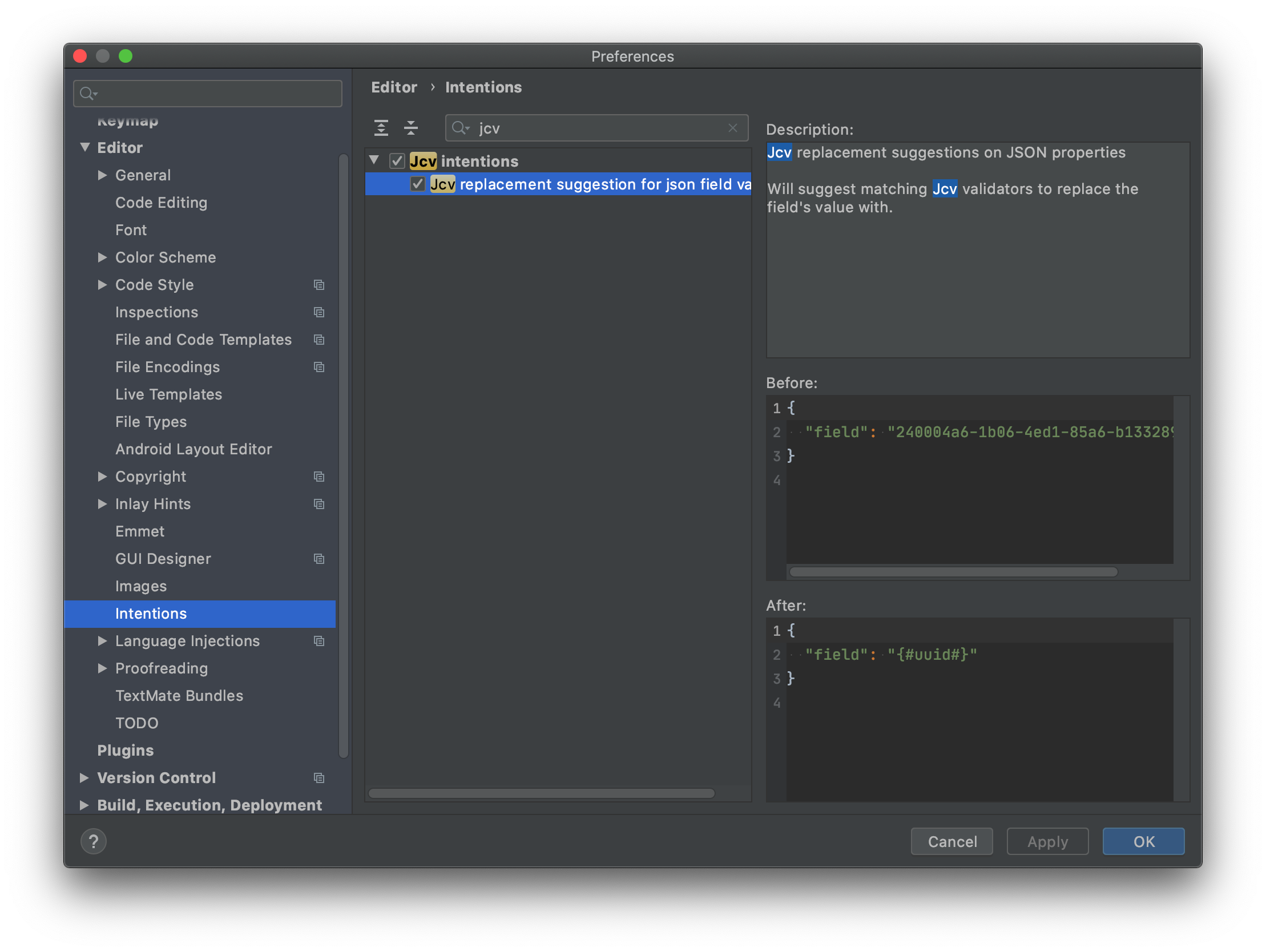Open the Live Templates settings page
Viewport: 1266px width, 952px height.
pos(168,394)
